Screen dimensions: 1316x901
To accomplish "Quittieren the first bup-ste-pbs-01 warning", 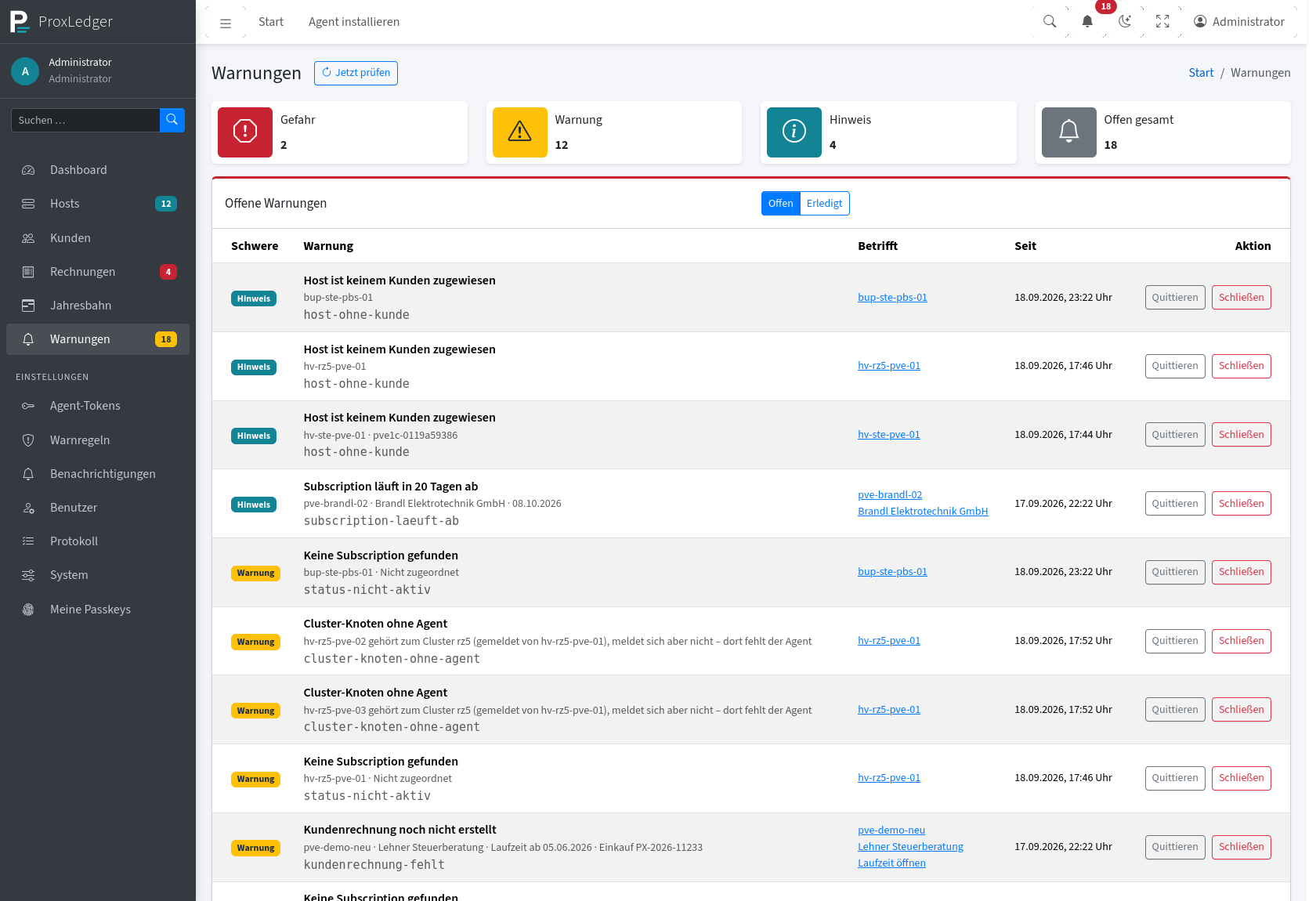I will (1175, 298).
